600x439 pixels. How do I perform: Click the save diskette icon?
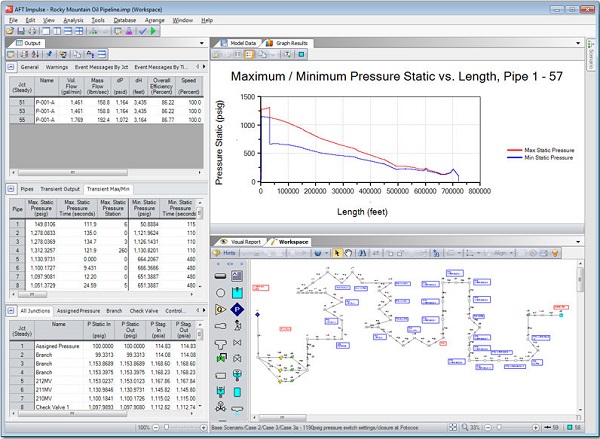[x=21, y=31]
